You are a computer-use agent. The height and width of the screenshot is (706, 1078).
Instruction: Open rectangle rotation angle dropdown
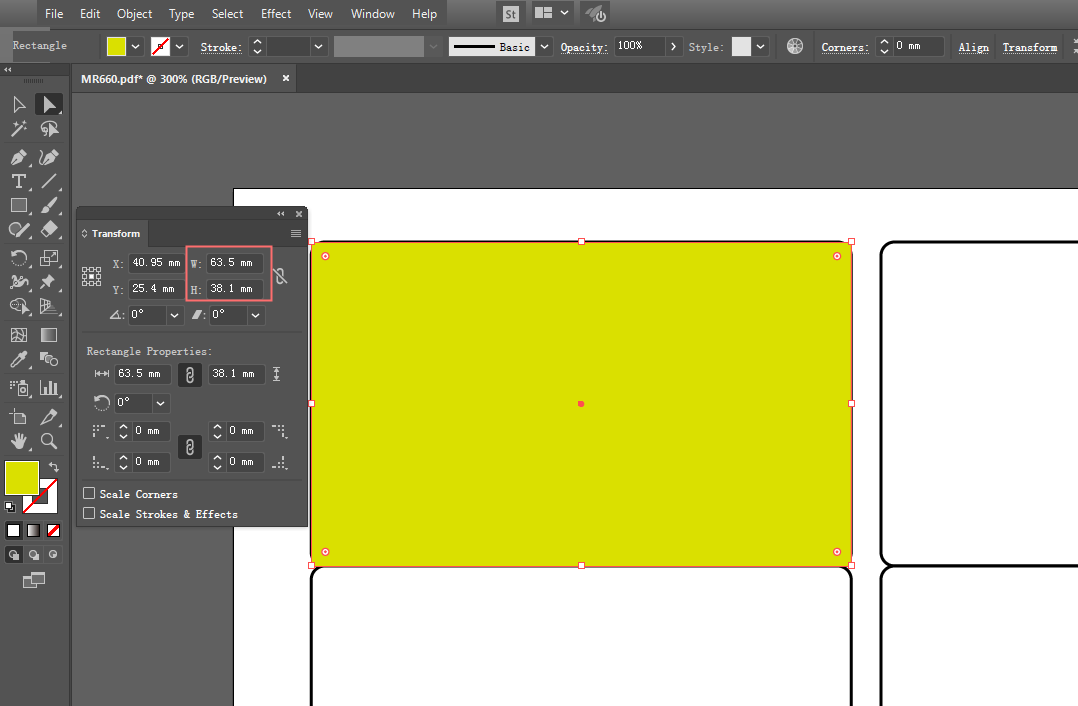[x=161, y=403]
